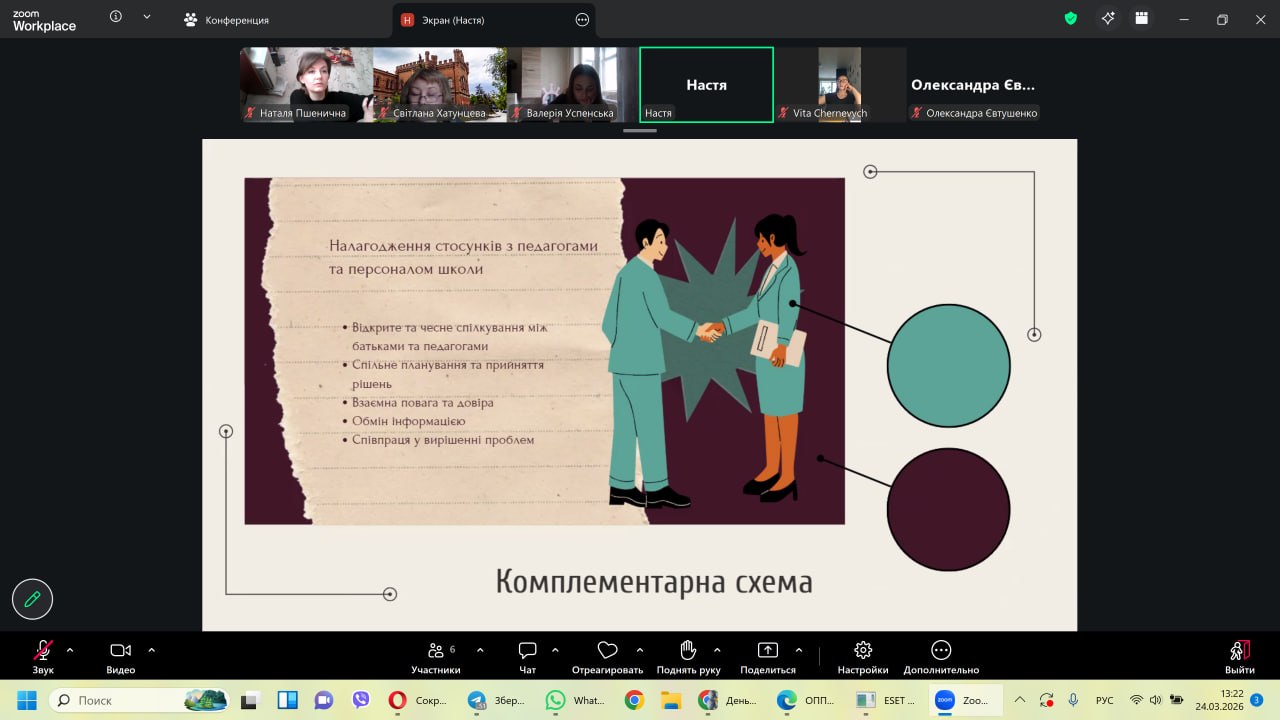Unmute microphone with Звук button
Viewport: 1280px width, 720px height.
pos(43,656)
